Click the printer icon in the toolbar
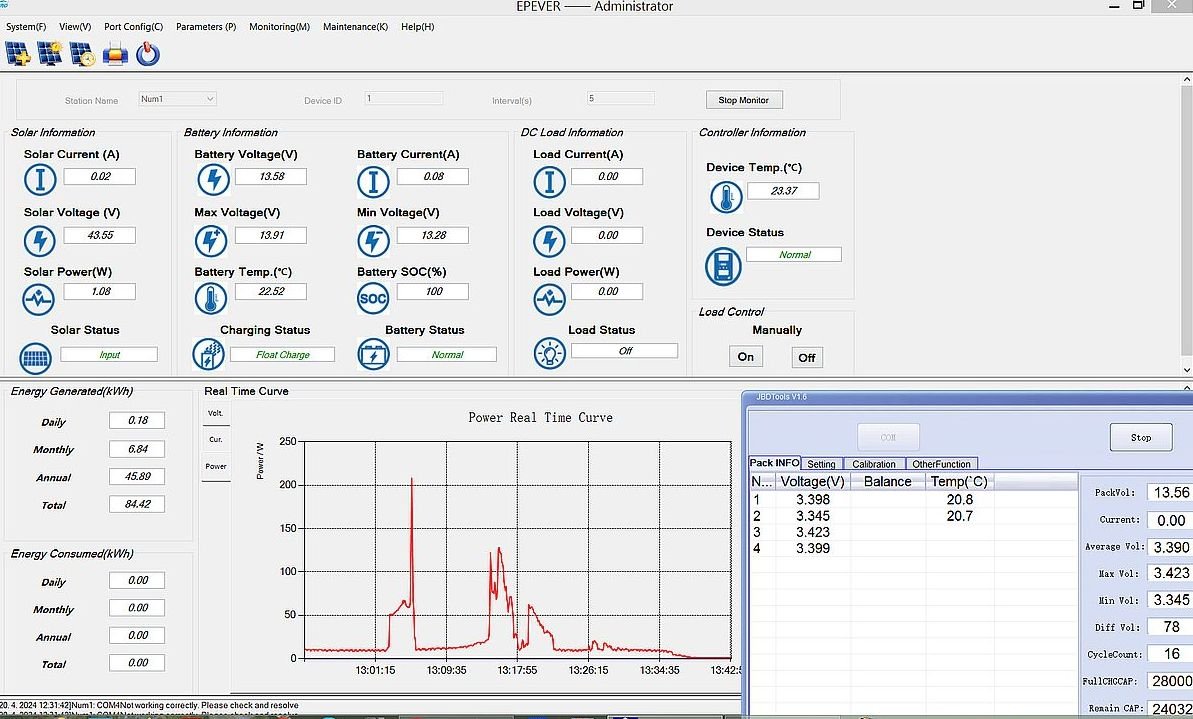Image resolution: width=1193 pixels, height=719 pixels. pyautogui.click(x=116, y=54)
